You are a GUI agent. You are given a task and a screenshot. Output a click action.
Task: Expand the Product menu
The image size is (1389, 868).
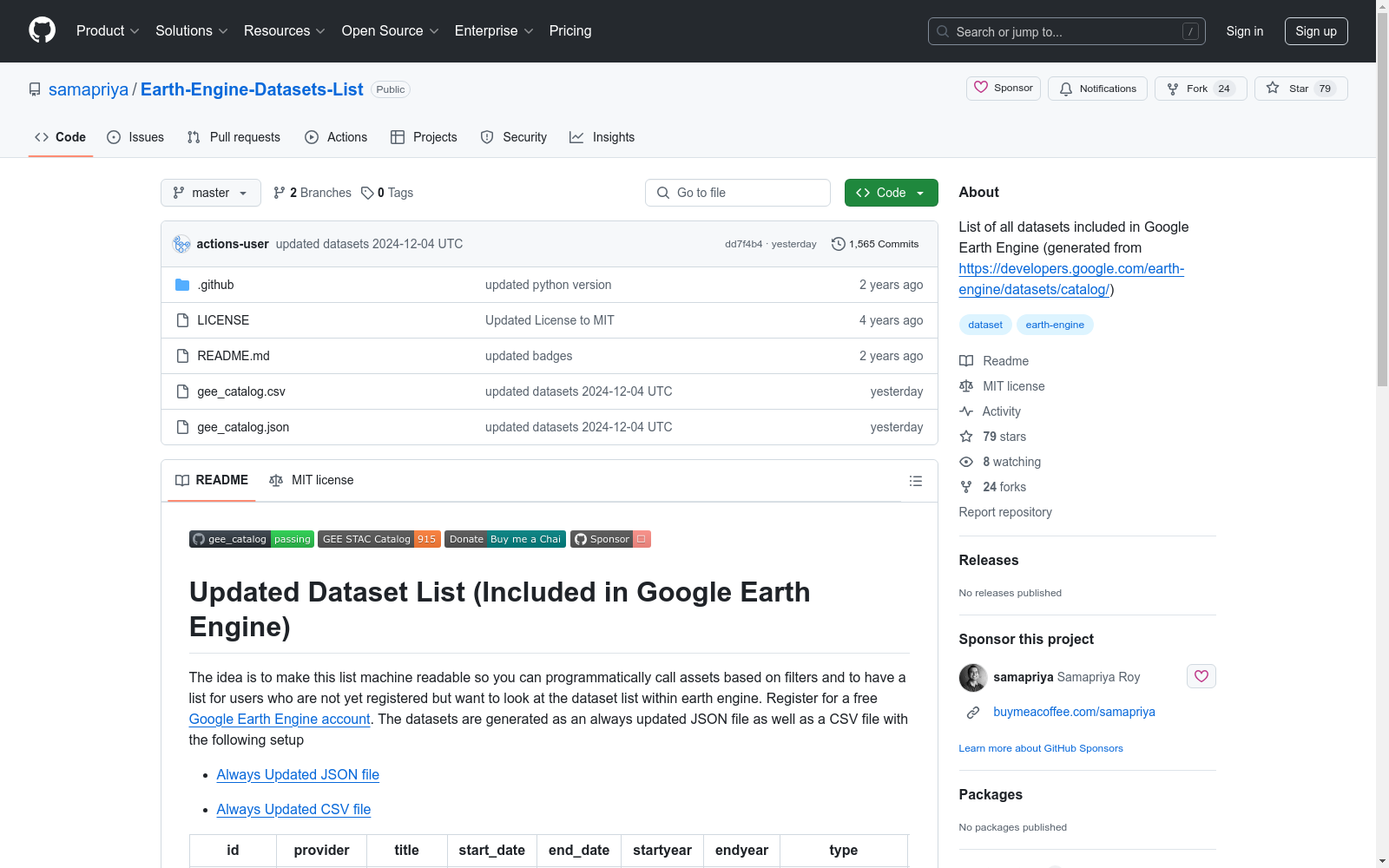point(108,31)
